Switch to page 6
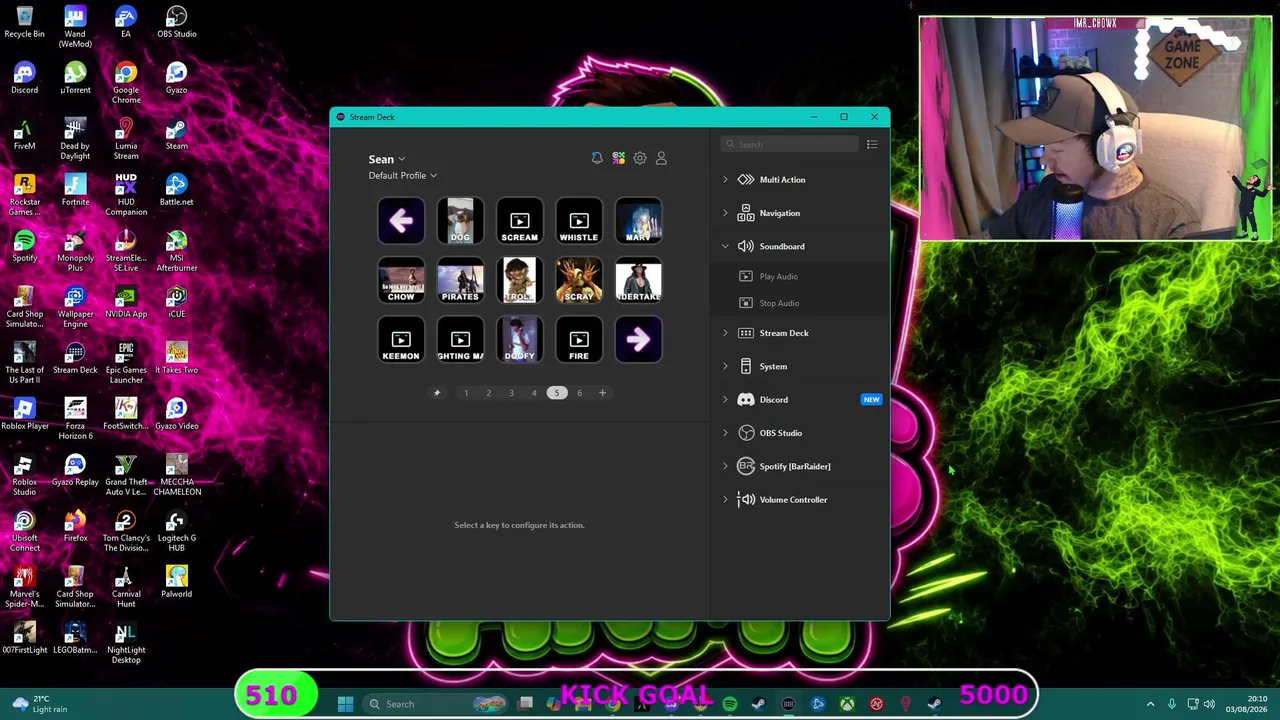The width and height of the screenshot is (1280, 720). click(x=579, y=393)
